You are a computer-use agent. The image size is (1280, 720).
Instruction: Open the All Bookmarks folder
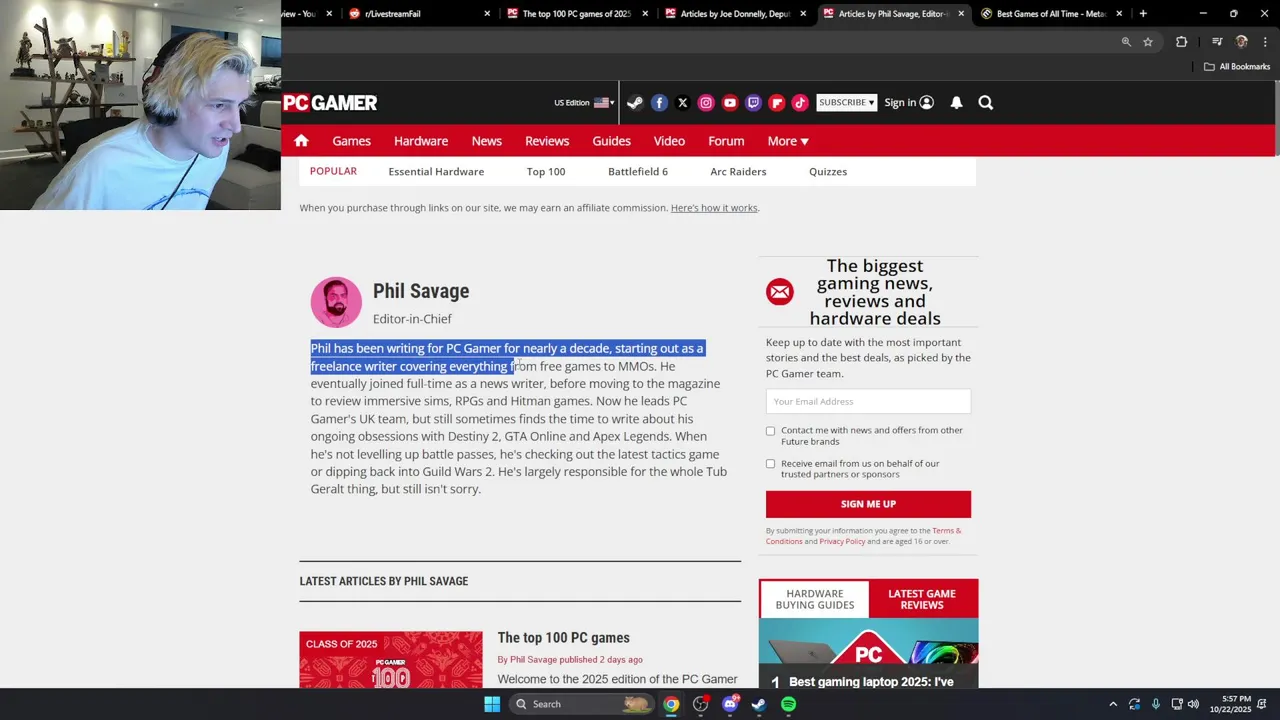pyautogui.click(x=1237, y=67)
